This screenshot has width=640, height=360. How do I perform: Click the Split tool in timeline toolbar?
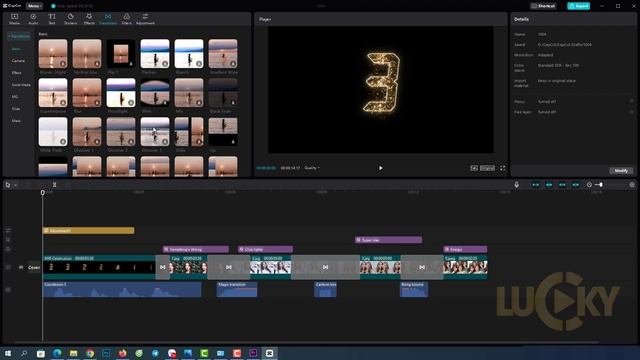(x=54, y=185)
